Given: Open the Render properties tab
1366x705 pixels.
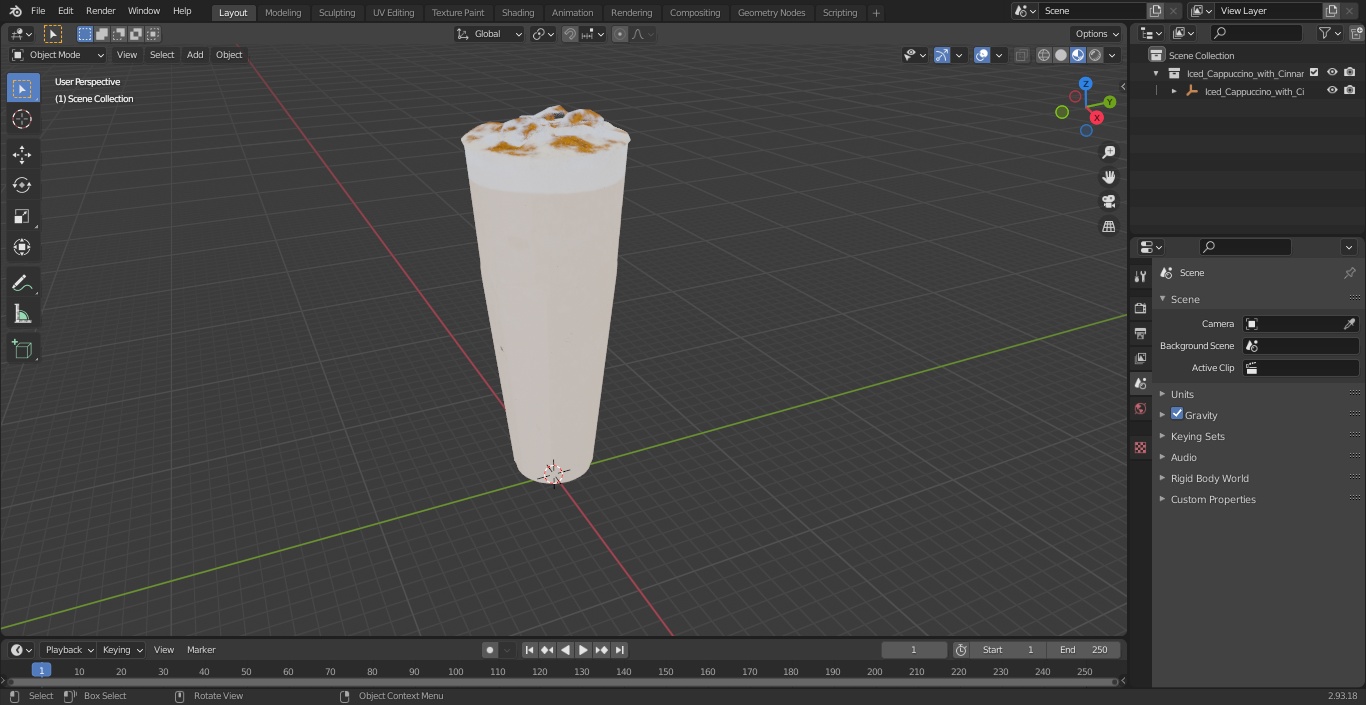Looking at the screenshot, I should (1140, 308).
